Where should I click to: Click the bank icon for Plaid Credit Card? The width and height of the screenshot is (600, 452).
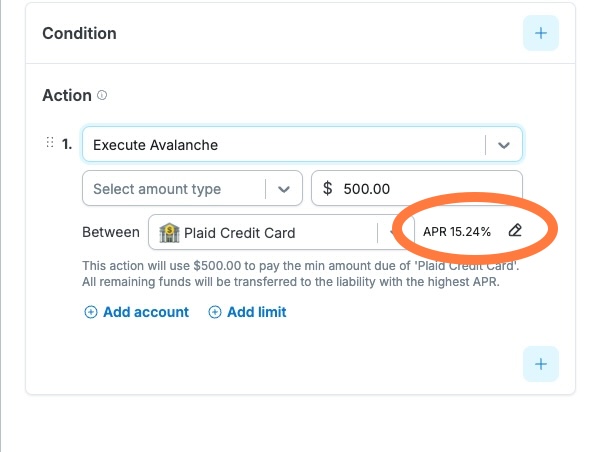(x=169, y=232)
